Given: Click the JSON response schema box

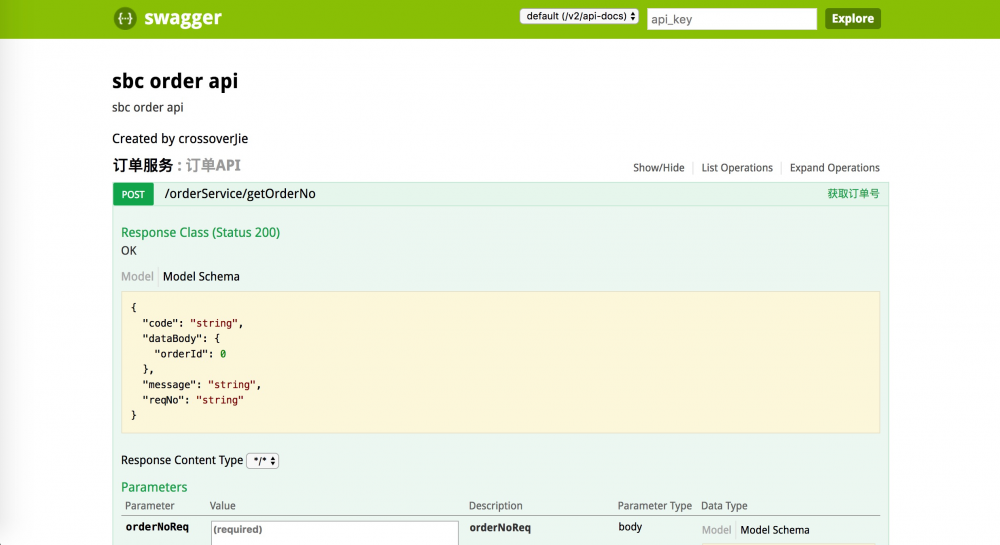Looking at the screenshot, I should (x=500, y=362).
